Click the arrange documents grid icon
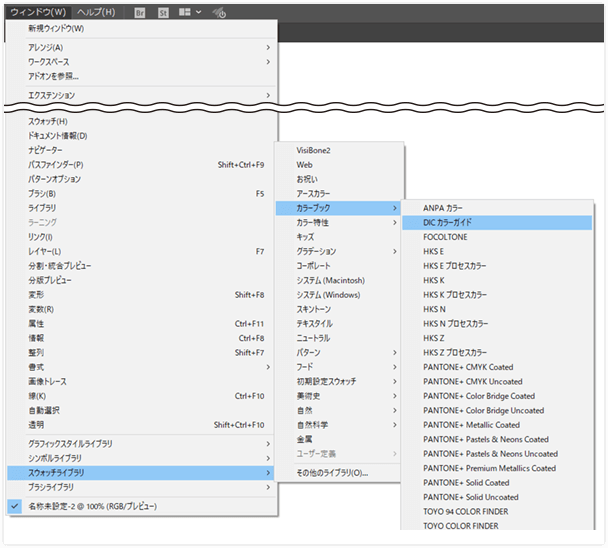 pos(185,12)
